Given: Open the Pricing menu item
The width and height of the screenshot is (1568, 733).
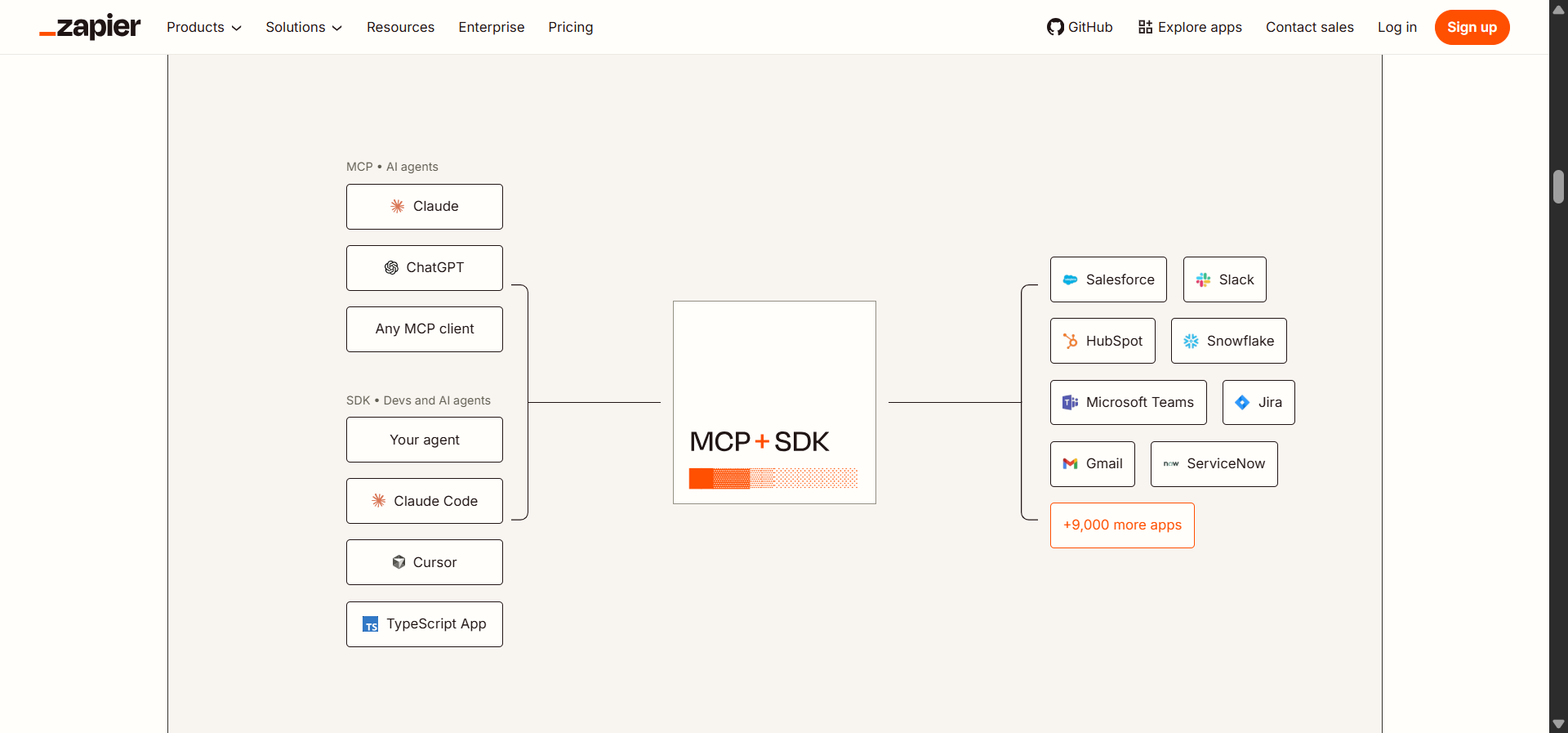Looking at the screenshot, I should coord(571,27).
